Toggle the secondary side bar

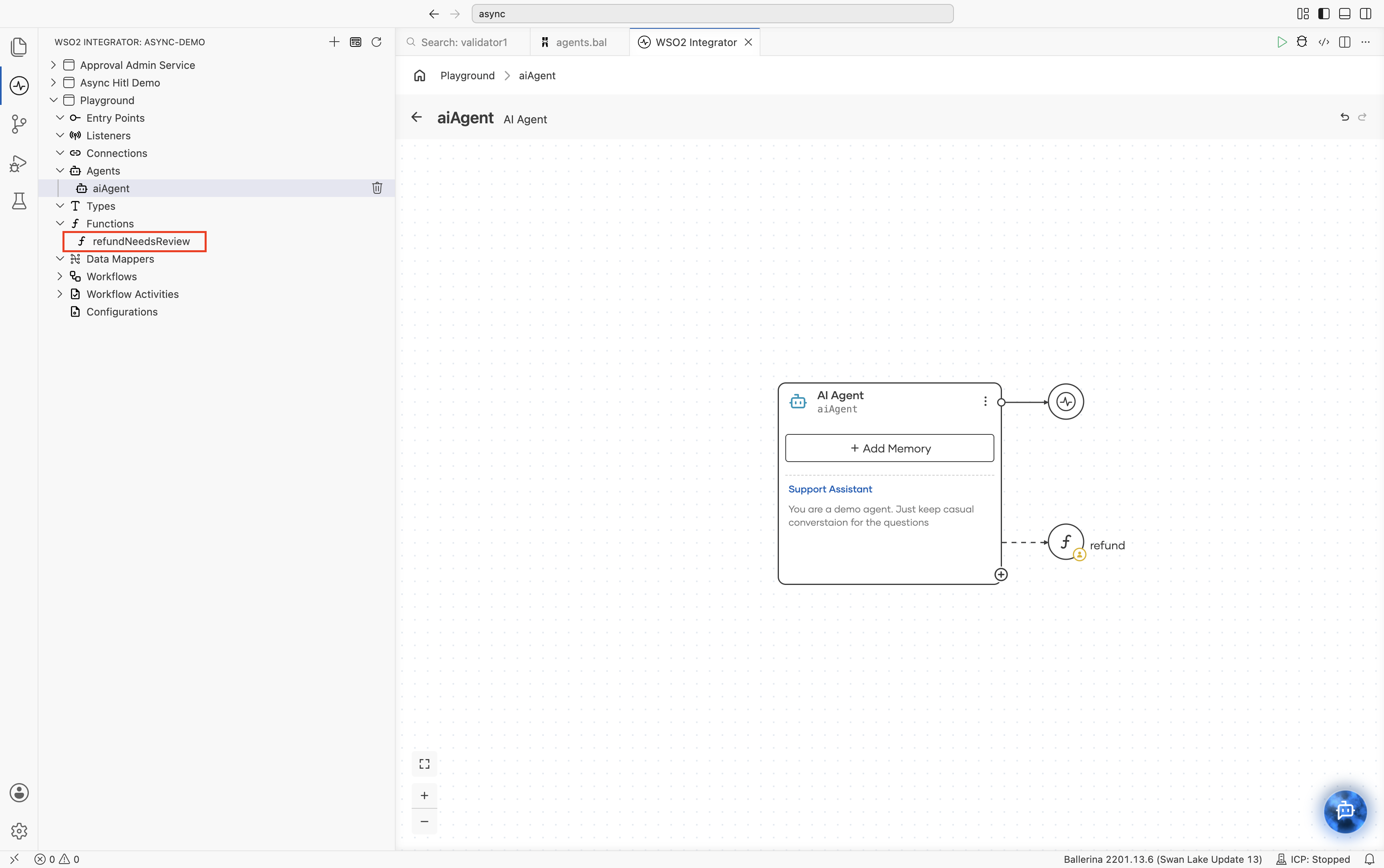[1366, 14]
